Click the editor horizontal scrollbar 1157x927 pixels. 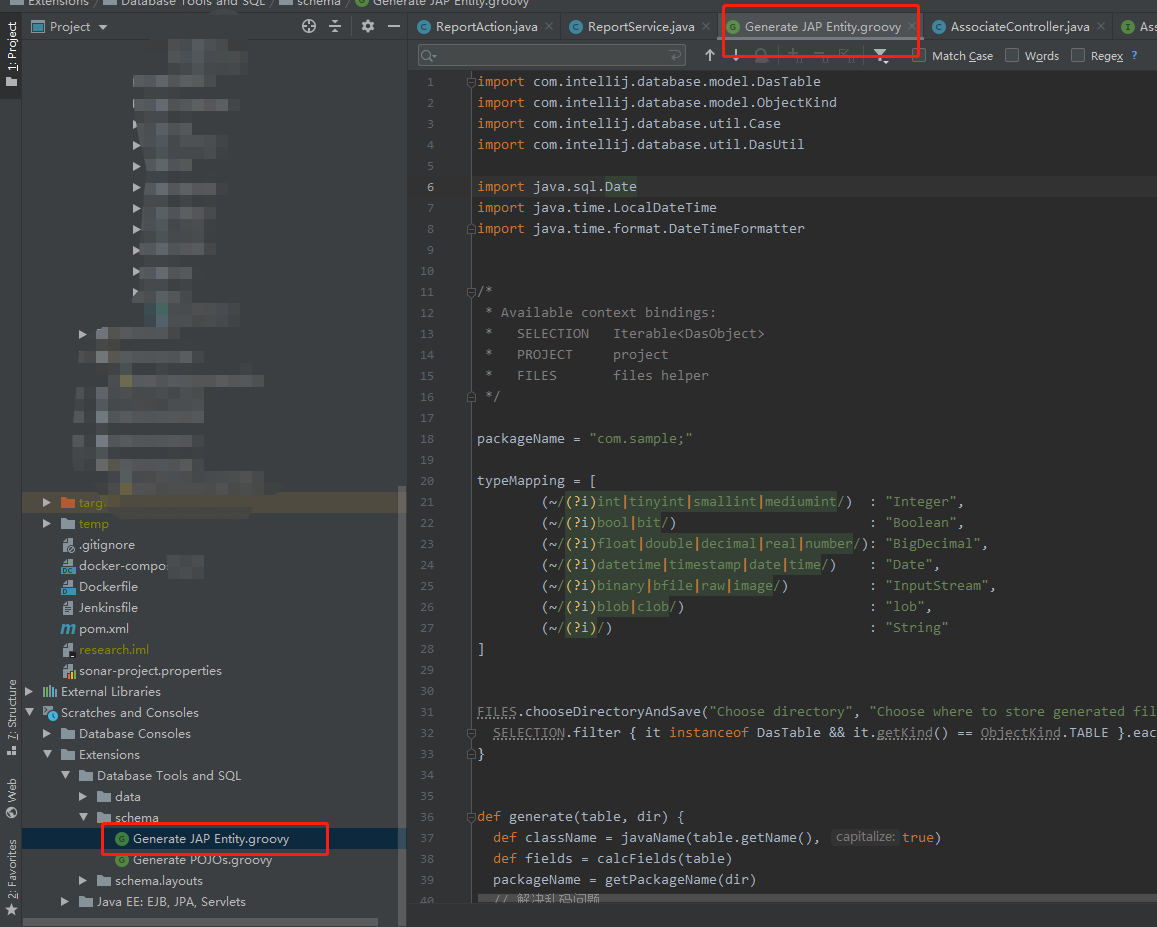pos(817,898)
